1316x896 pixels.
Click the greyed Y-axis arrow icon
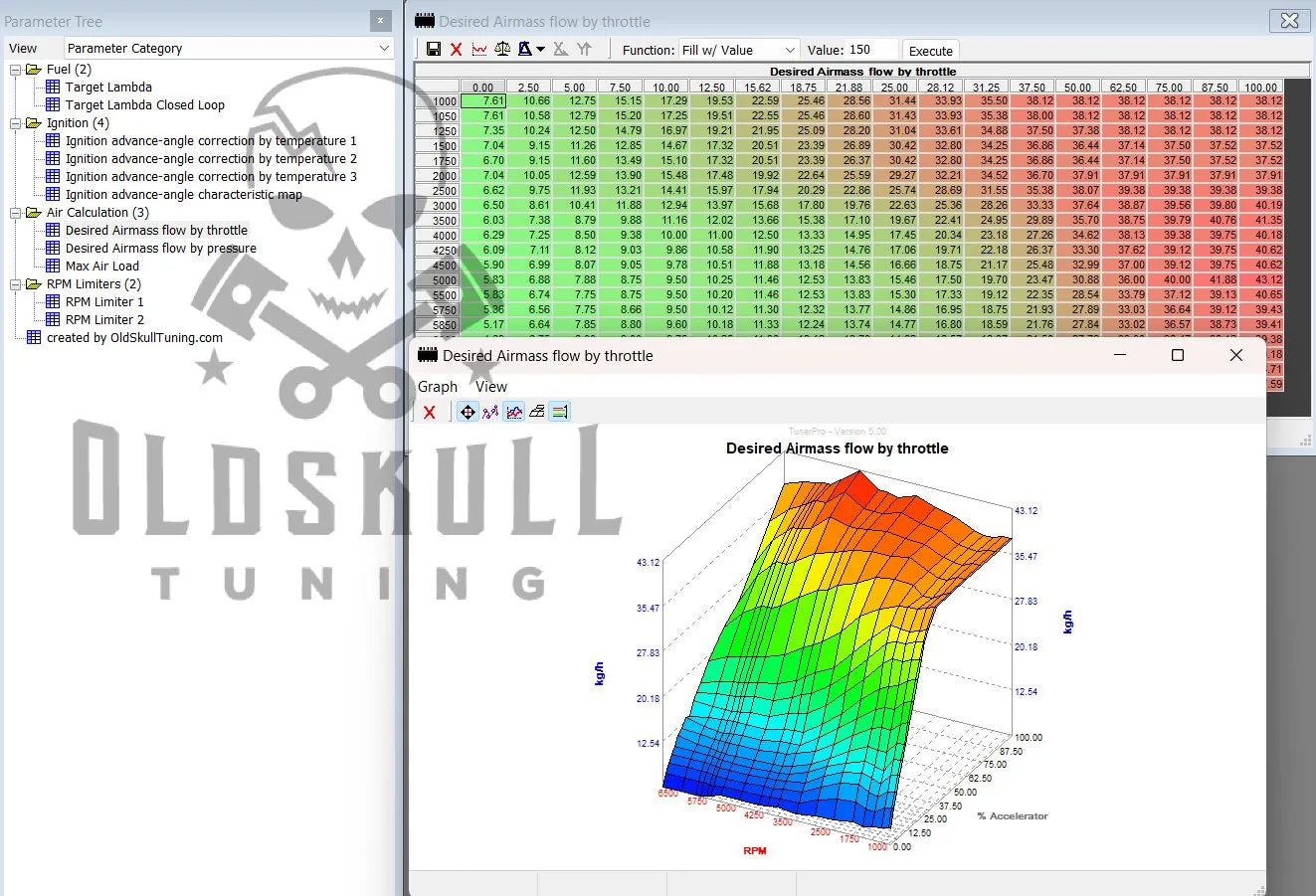(x=584, y=49)
